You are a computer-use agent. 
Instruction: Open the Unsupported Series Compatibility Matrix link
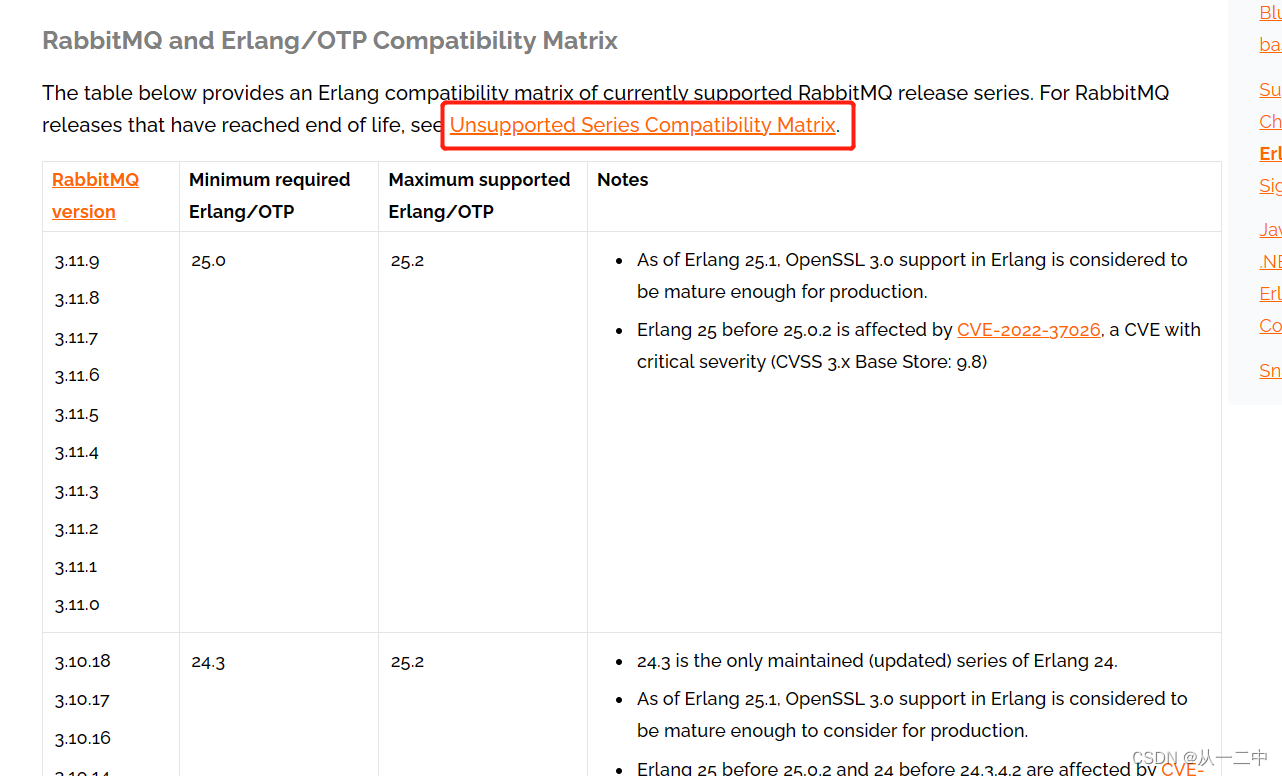click(643, 125)
